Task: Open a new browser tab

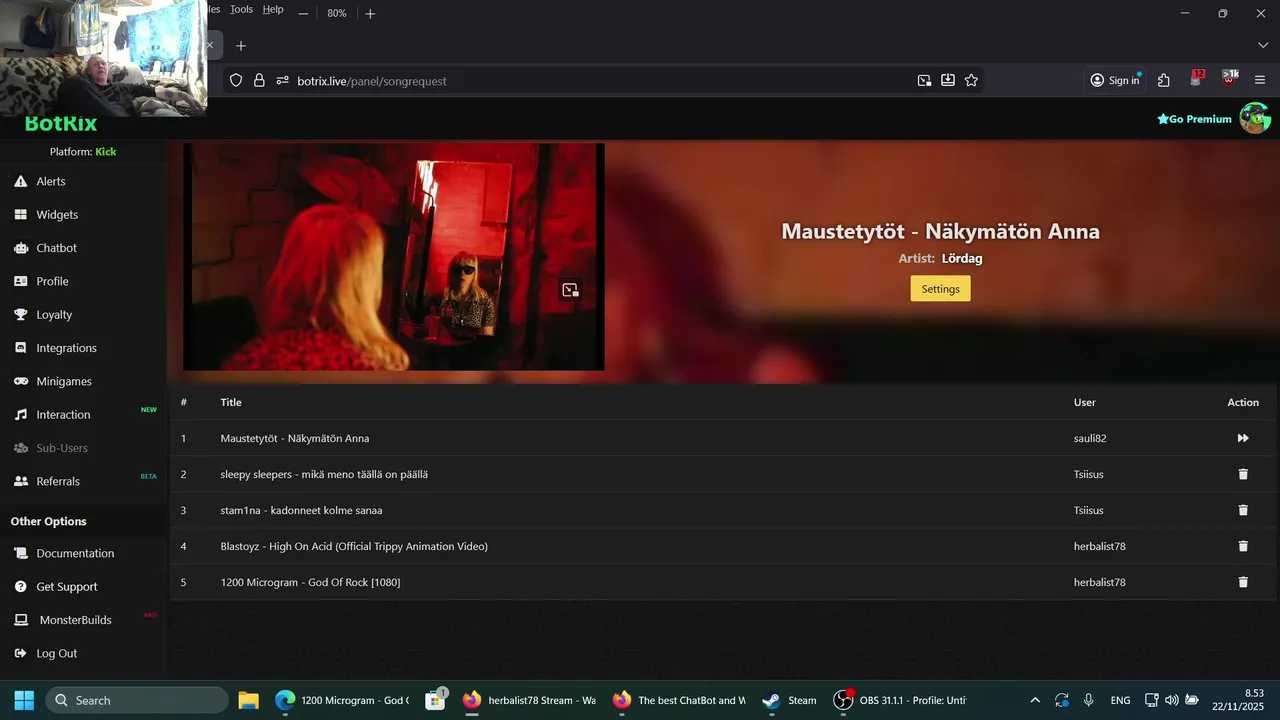Action: [241, 46]
